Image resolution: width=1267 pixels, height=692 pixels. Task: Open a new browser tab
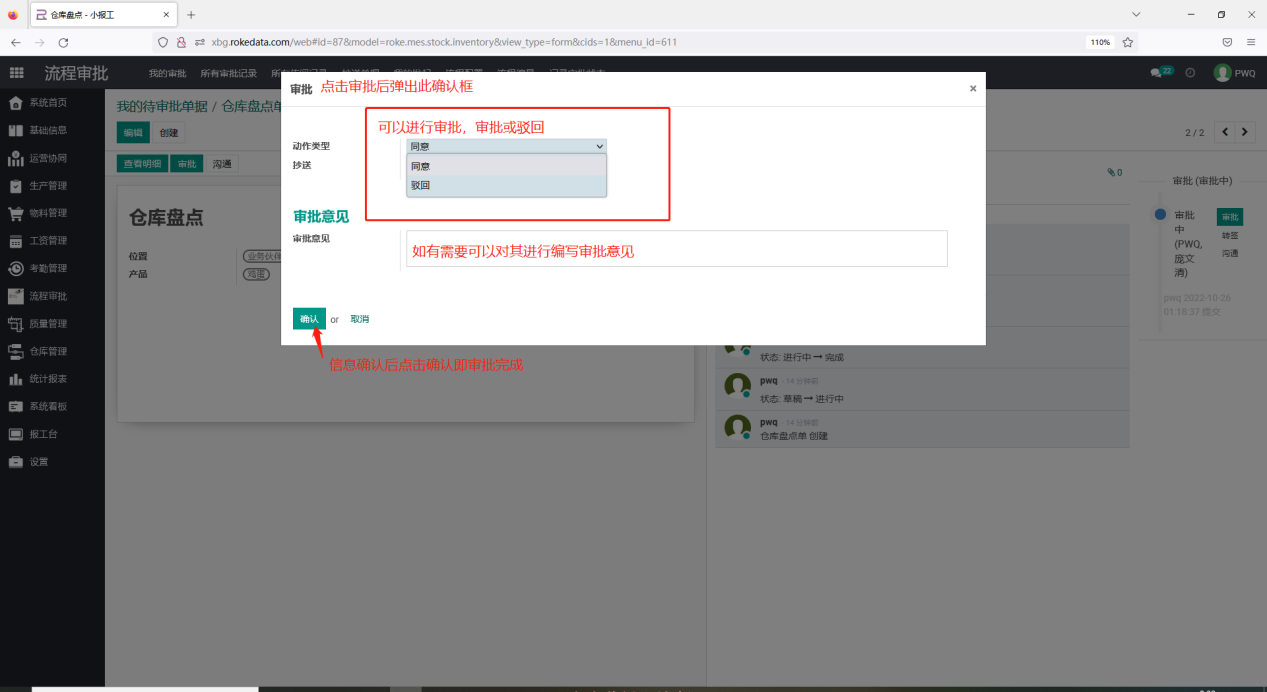tap(191, 15)
